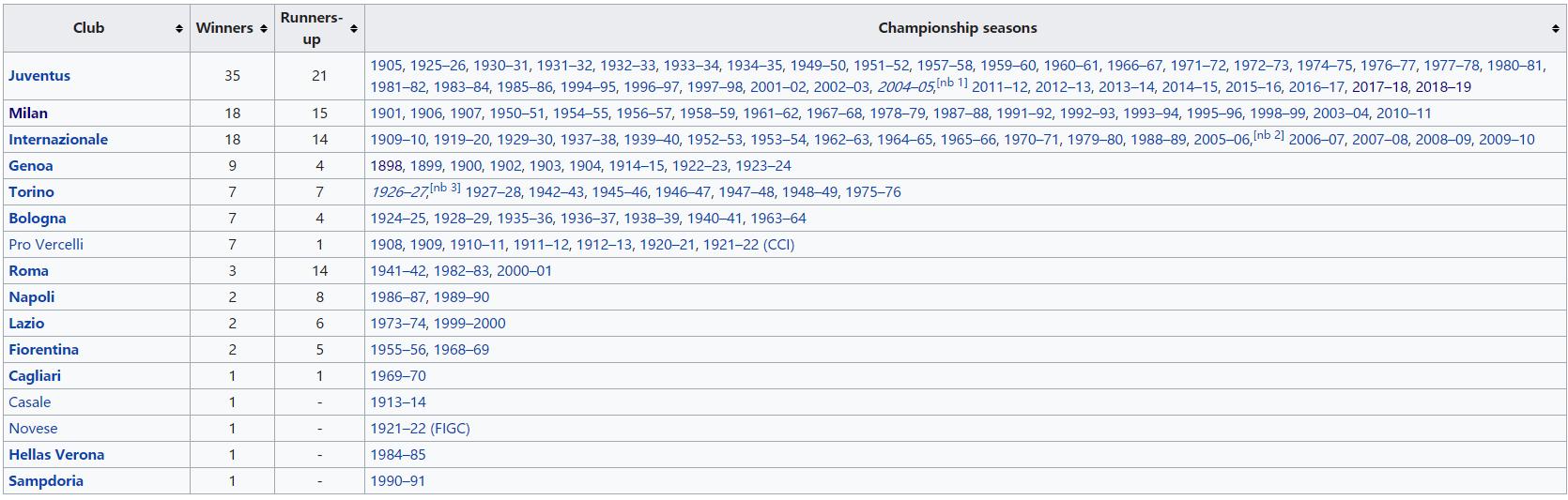1568x500 pixels.
Task: Open the 1913–14 Casale season link
Action: [398, 402]
